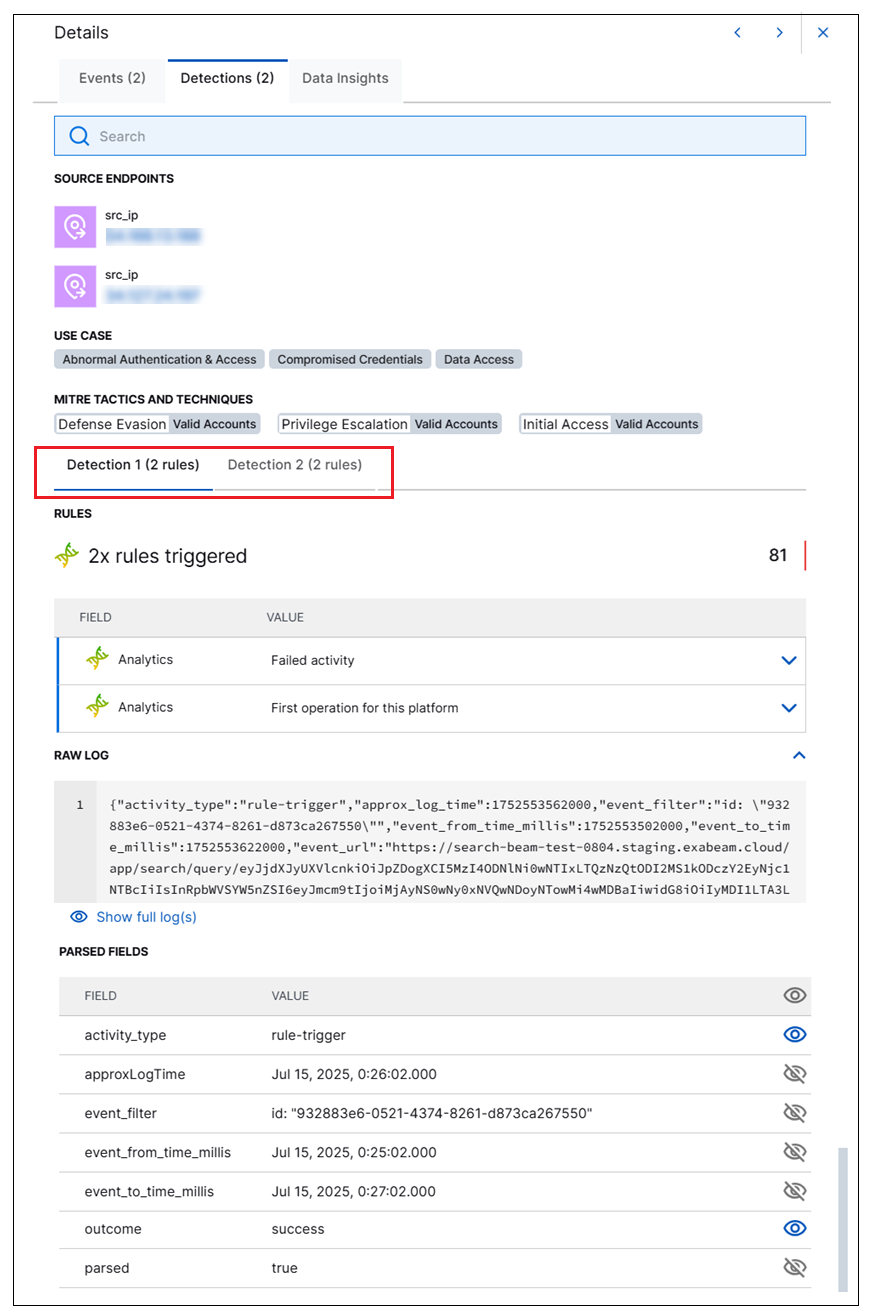The image size is (869, 1314).
Task: Click value Jul 15, 2025, 0:25:02.000
Action: (x=354, y=1152)
